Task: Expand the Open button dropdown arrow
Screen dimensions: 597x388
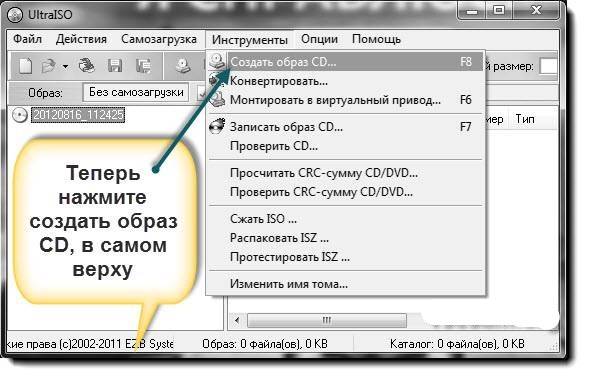Action: point(65,67)
